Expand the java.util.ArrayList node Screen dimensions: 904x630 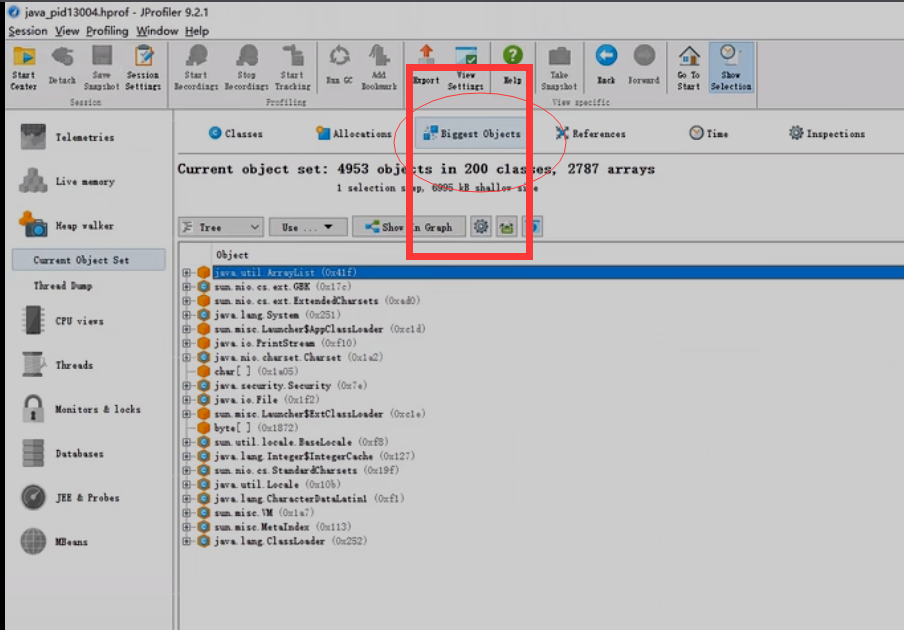pos(186,273)
